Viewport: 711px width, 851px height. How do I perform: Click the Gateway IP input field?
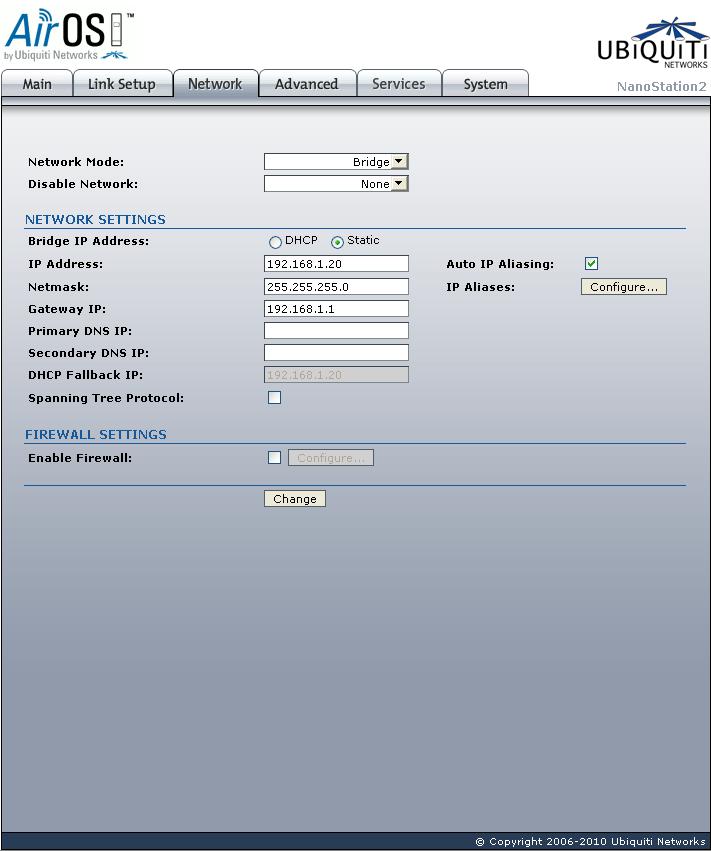point(336,309)
